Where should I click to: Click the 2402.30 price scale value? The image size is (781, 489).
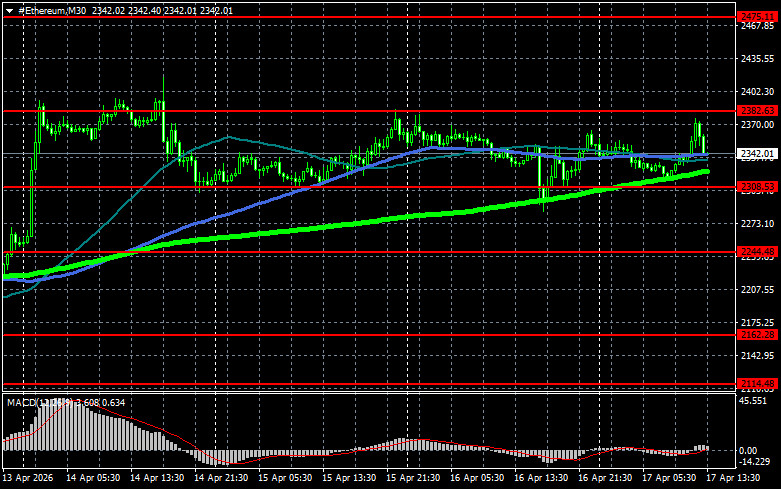757,92
